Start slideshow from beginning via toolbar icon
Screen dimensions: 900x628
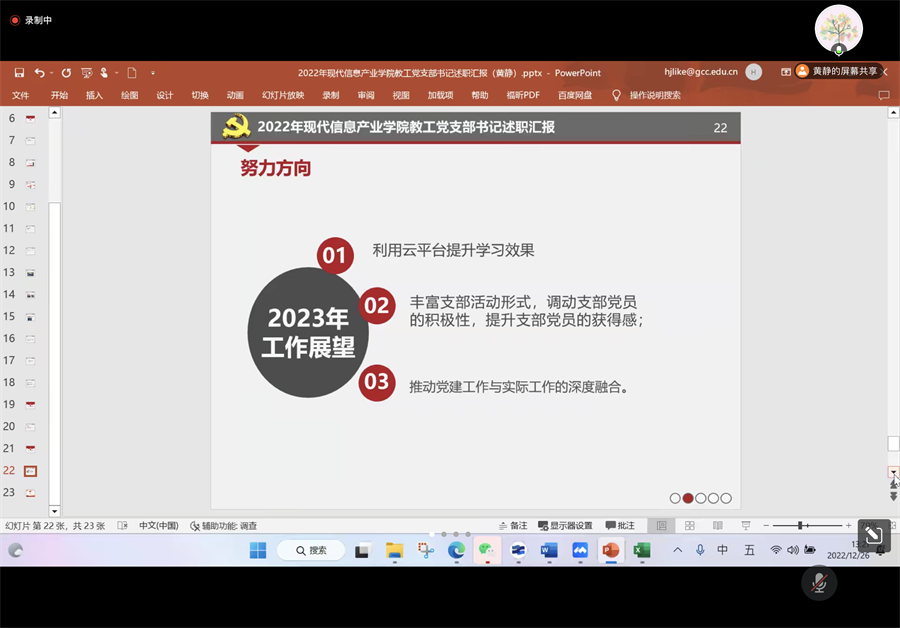pyautogui.click(x=87, y=72)
